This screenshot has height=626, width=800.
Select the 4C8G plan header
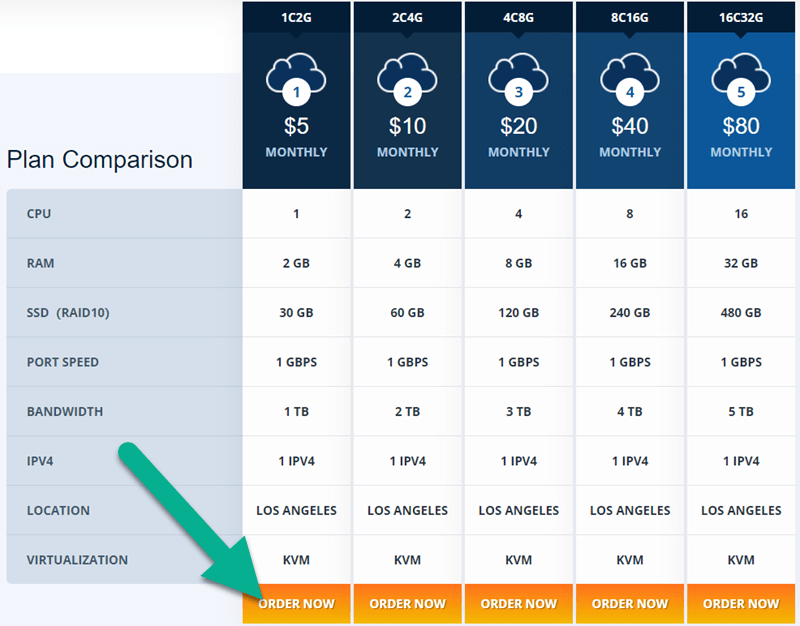[518, 16]
